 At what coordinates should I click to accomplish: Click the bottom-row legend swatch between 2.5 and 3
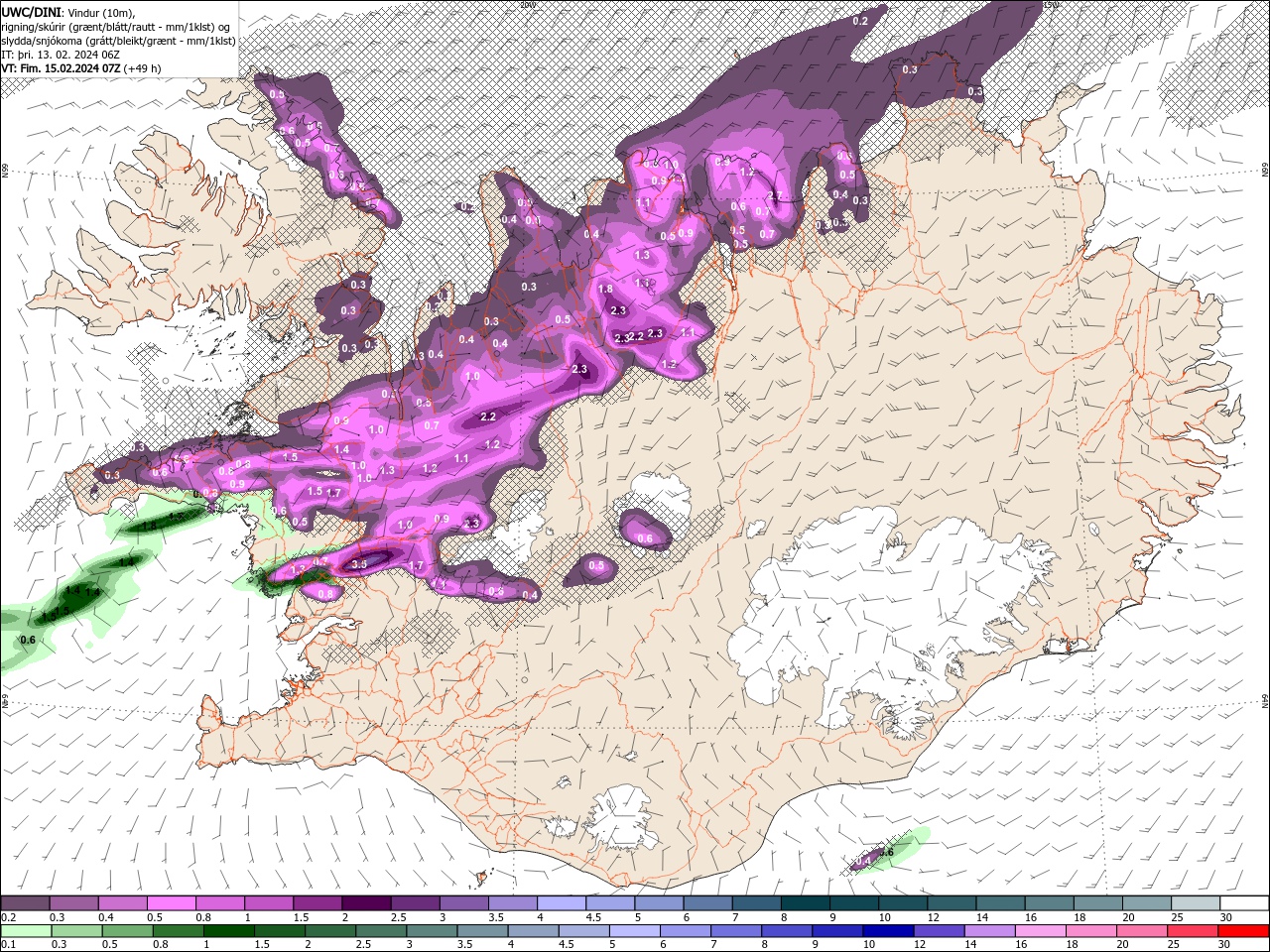click(381, 931)
